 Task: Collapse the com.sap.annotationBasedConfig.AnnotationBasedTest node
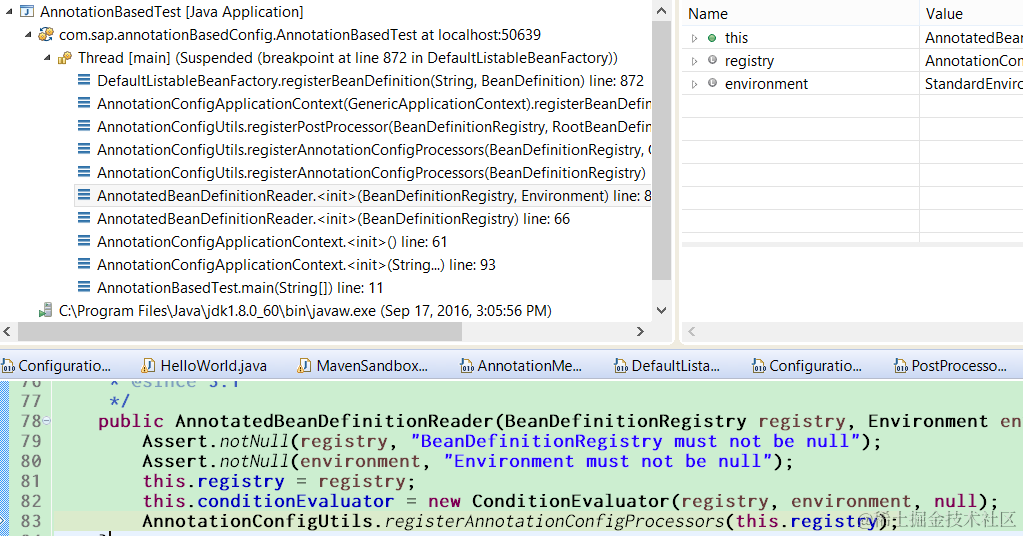pos(28,35)
